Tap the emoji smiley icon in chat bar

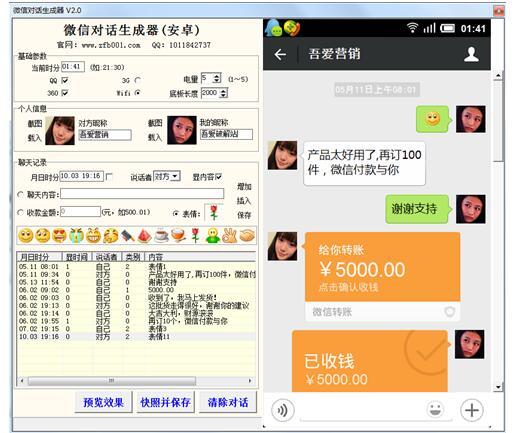pyautogui.click(x=435, y=410)
